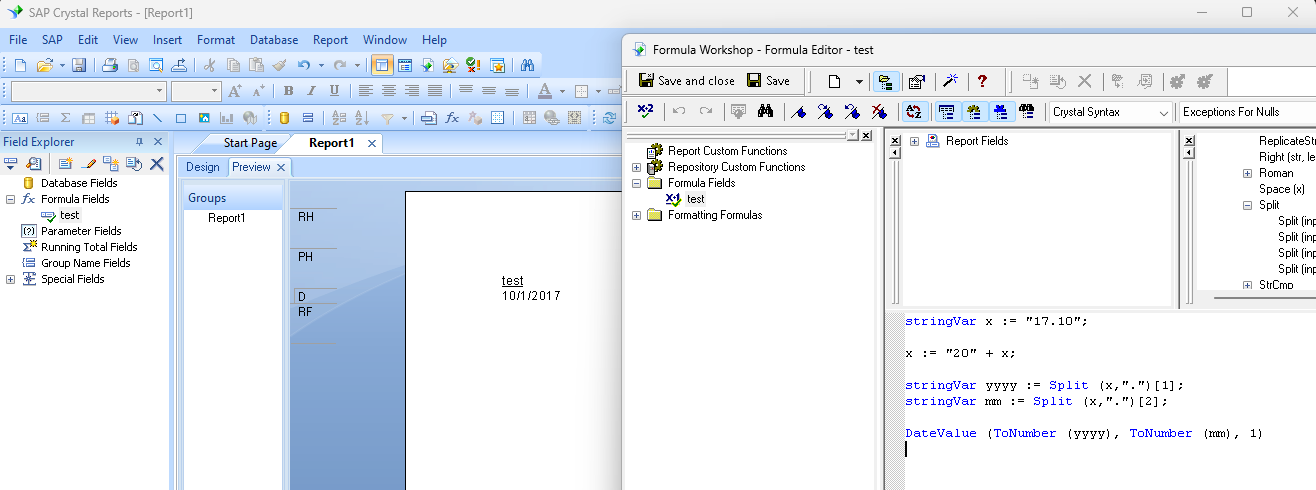Click the Check formula syntax (X+2) icon
Image resolution: width=1316 pixels, height=490 pixels.
[x=645, y=112]
